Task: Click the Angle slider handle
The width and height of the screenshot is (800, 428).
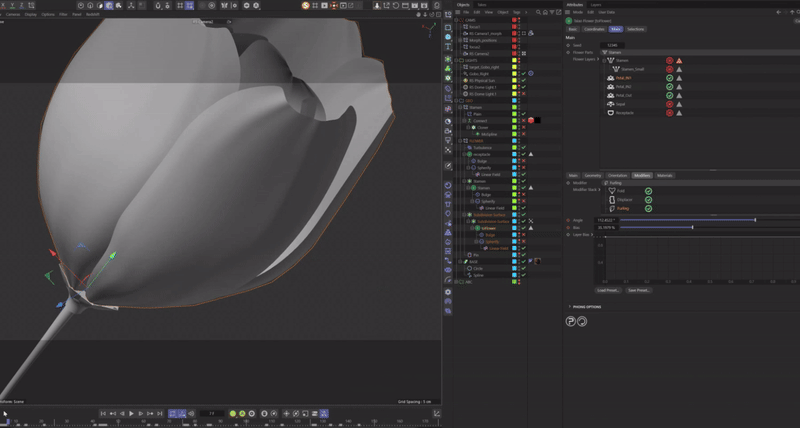Action: 755,220
